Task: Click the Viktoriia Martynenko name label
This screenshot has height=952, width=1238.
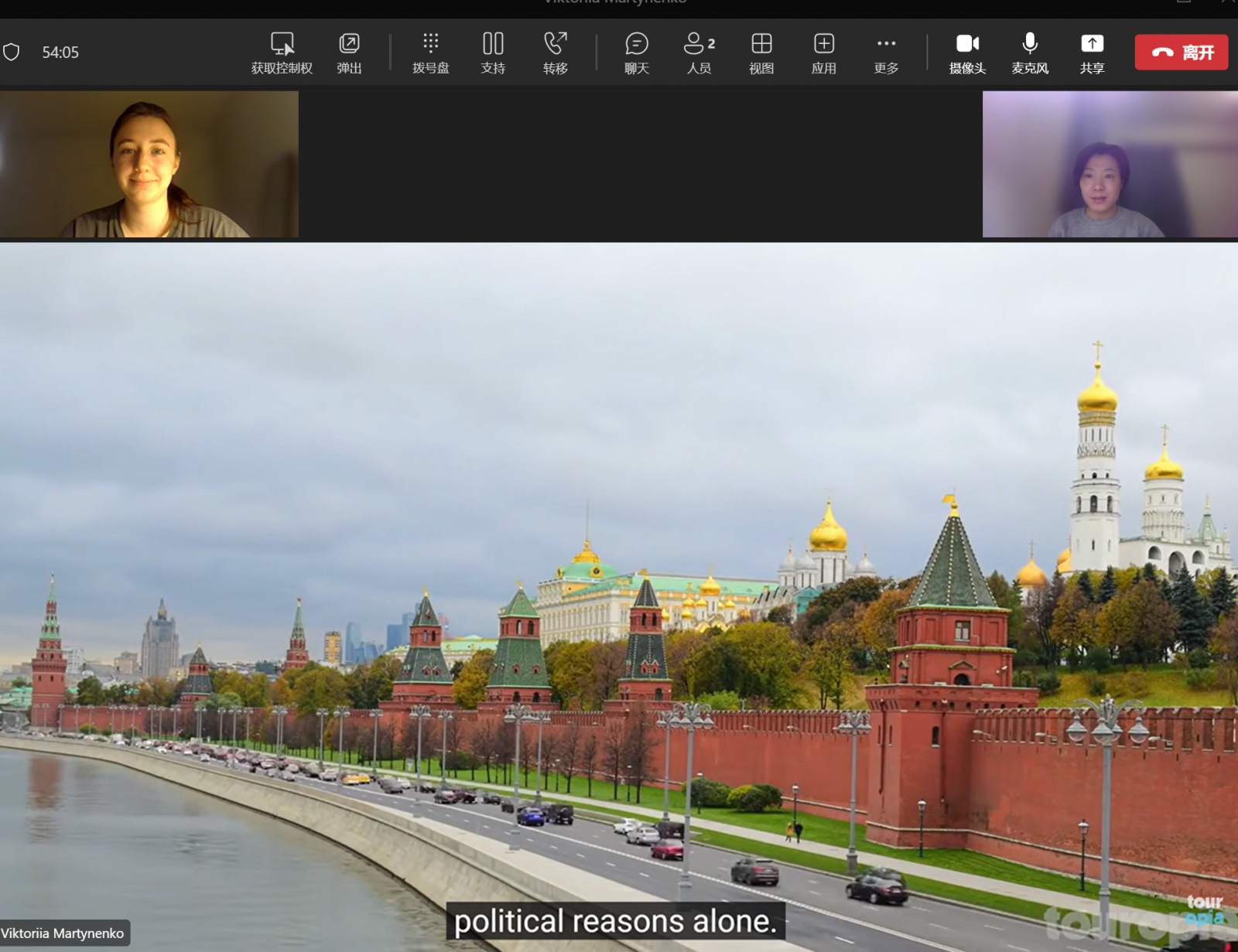Action: click(x=63, y=933)
